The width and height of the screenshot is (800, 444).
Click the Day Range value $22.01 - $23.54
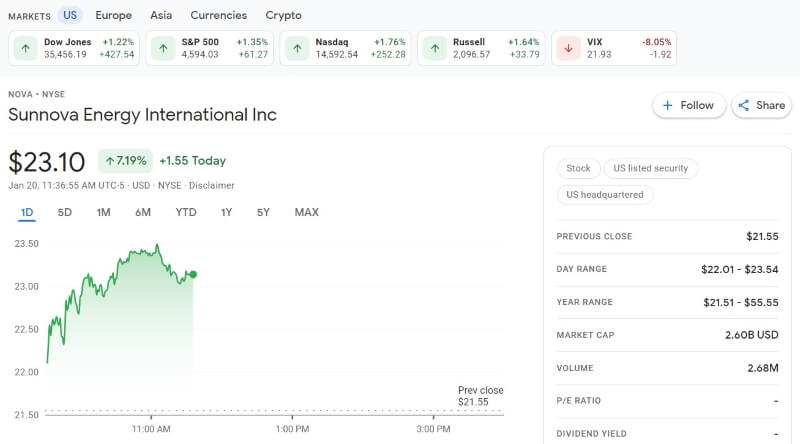click(739, 269)
